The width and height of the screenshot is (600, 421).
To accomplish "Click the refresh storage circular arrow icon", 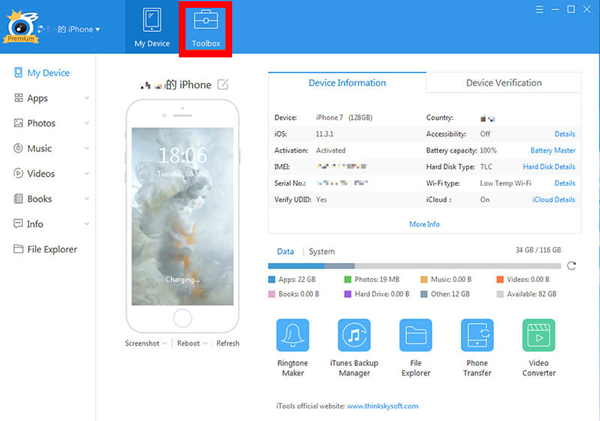I will 571,266.
